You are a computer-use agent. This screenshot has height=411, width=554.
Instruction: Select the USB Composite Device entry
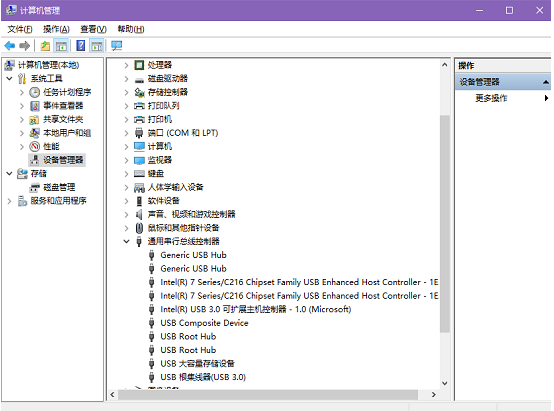tap(204, 323)
